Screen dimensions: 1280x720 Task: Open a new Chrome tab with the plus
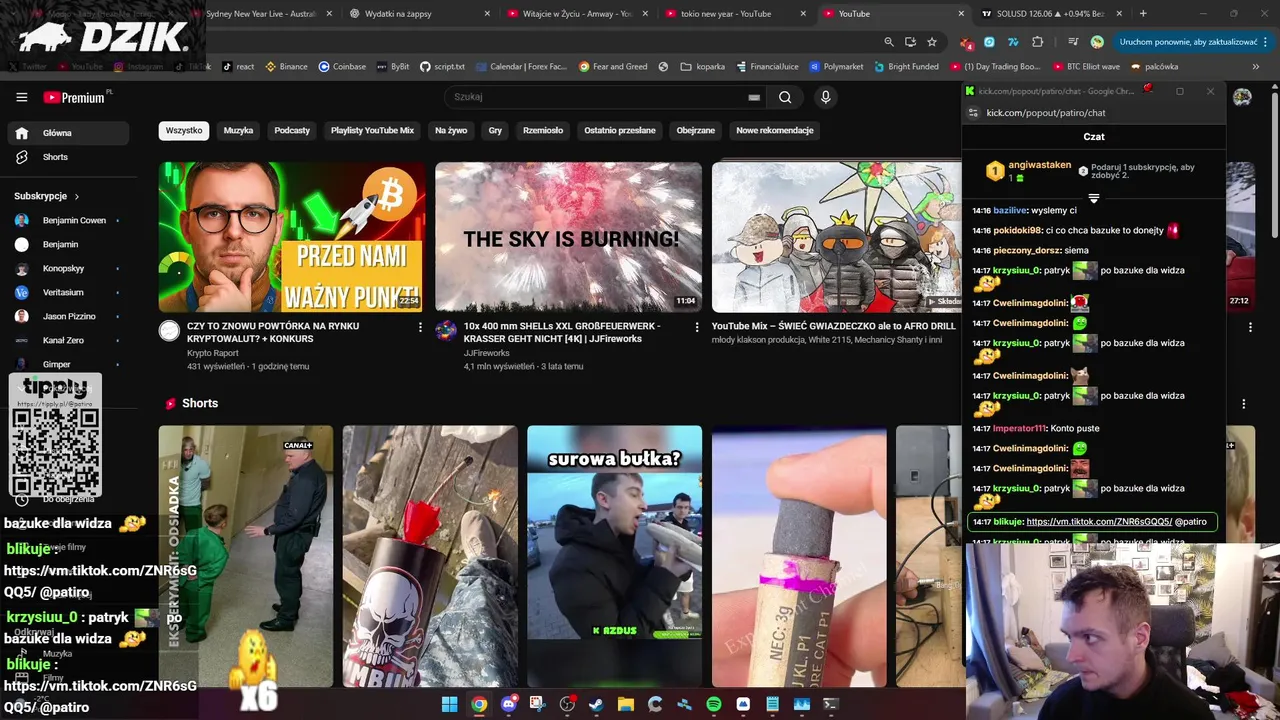pyautogui.click(x=1143, y=14)
